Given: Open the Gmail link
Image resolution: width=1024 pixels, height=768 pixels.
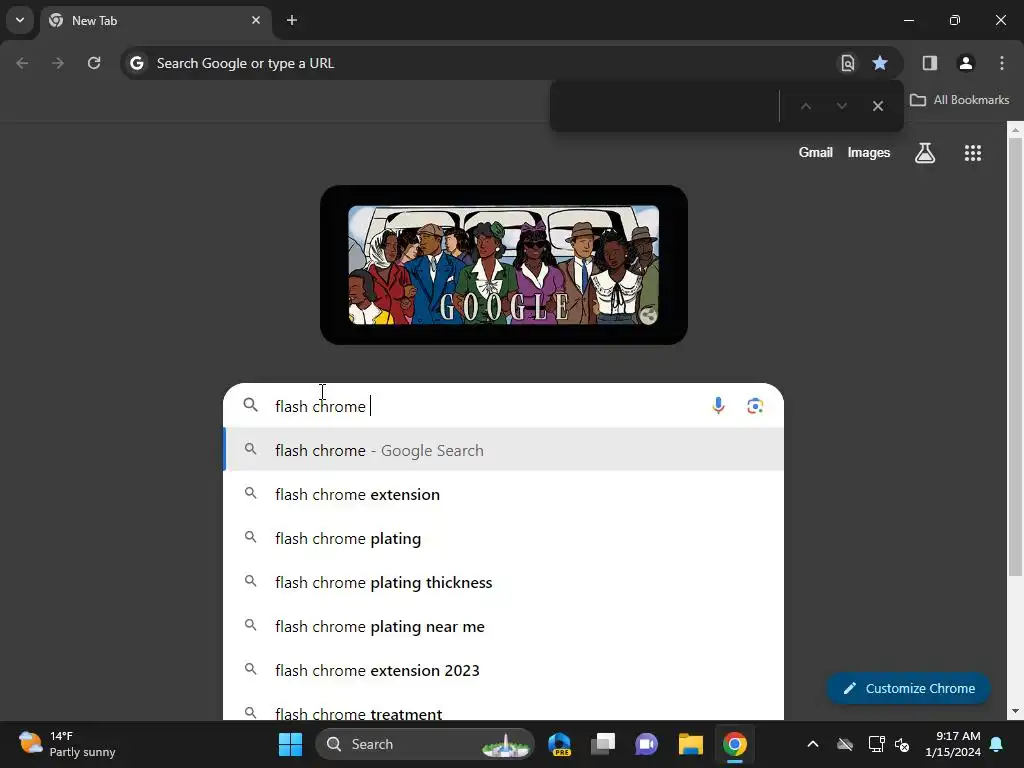Looking at the screenshot, I should (815, 152).
